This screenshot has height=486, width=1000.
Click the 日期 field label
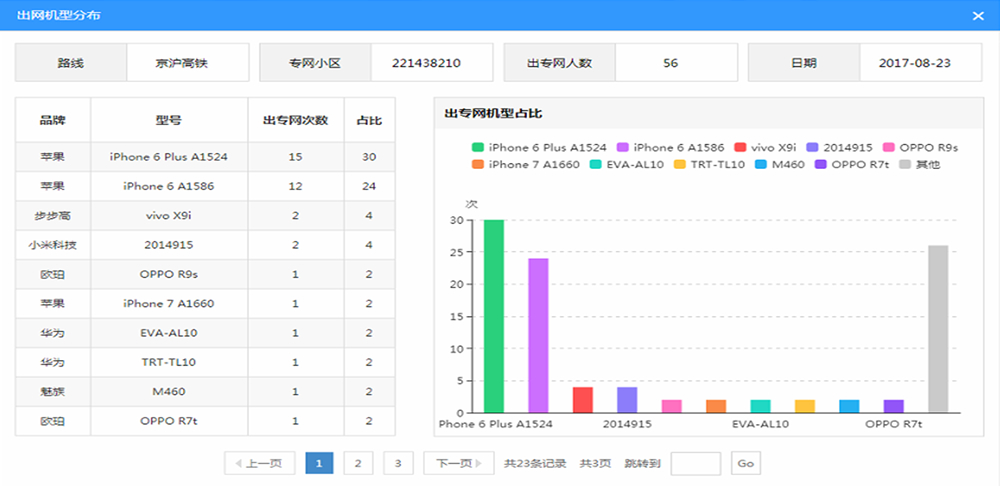coord(804,63)
